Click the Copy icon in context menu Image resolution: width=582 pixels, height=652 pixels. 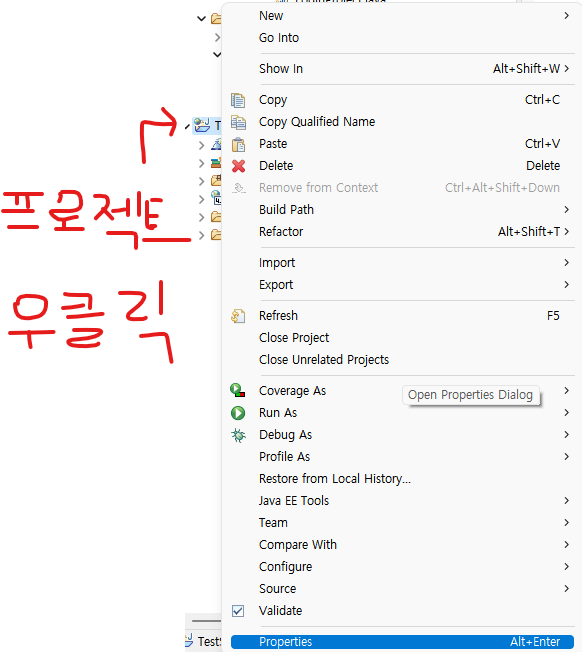point(238,100)
